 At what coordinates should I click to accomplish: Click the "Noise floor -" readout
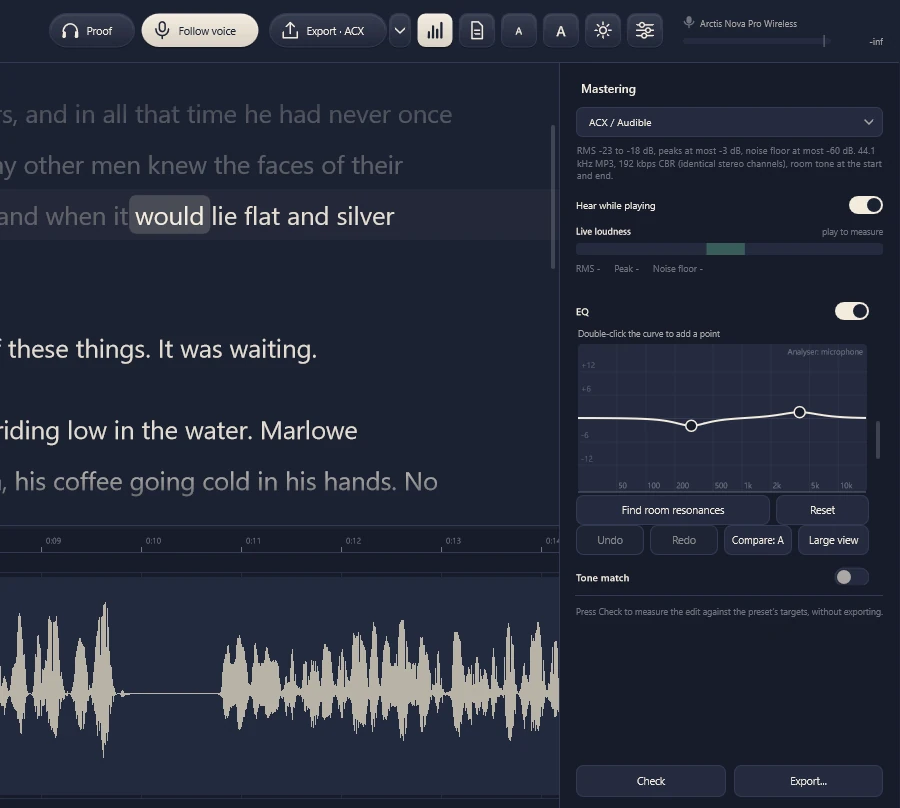click(677, 269)
